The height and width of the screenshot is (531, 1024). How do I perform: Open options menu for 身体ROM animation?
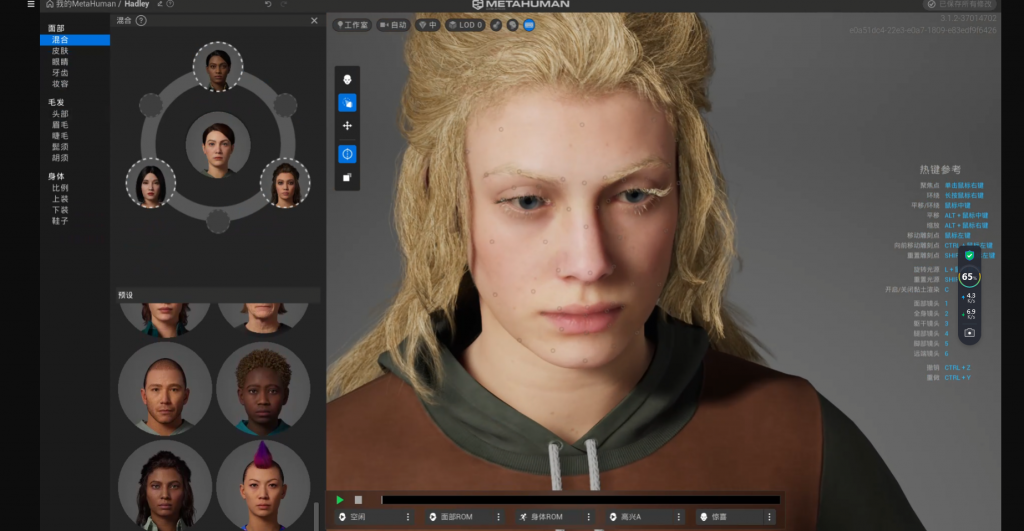coord(588,517)
